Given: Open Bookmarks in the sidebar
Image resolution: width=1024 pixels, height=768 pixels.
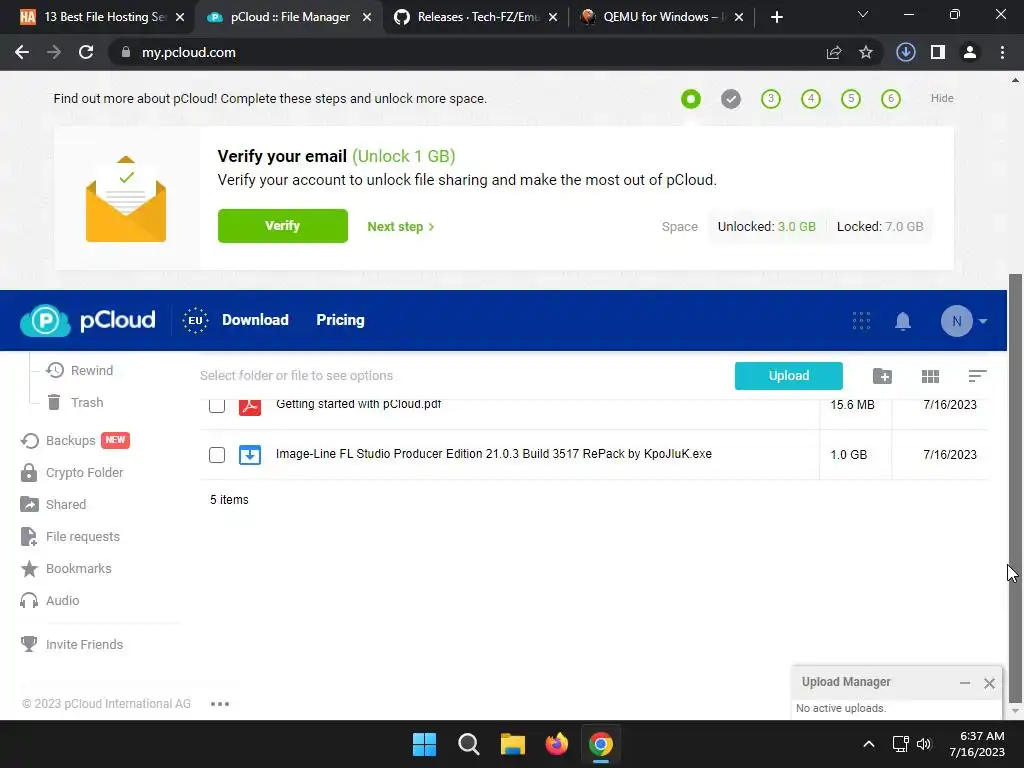Looking at the screenshot, I should tap(66, 568).
